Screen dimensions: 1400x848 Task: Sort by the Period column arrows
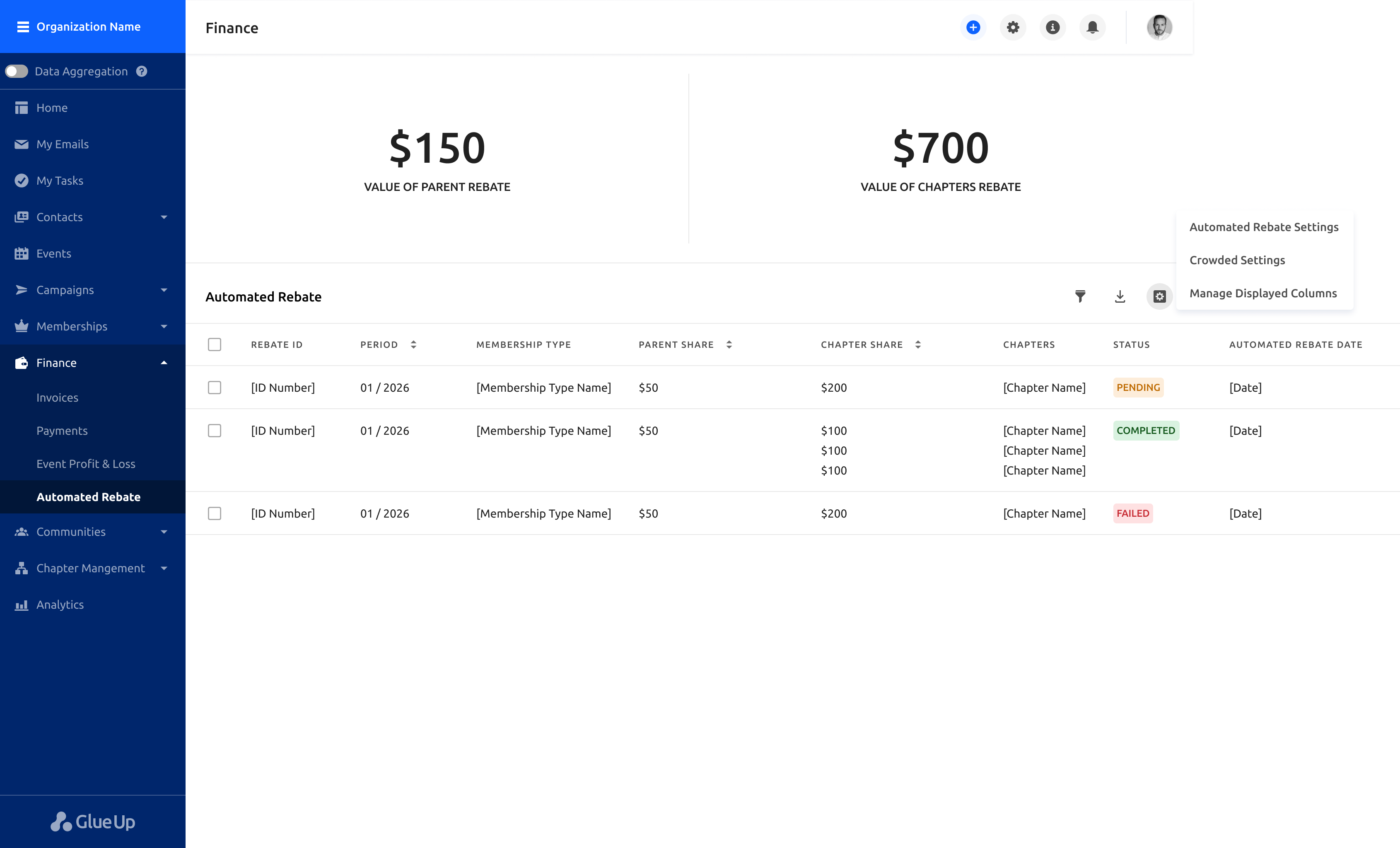414,344
